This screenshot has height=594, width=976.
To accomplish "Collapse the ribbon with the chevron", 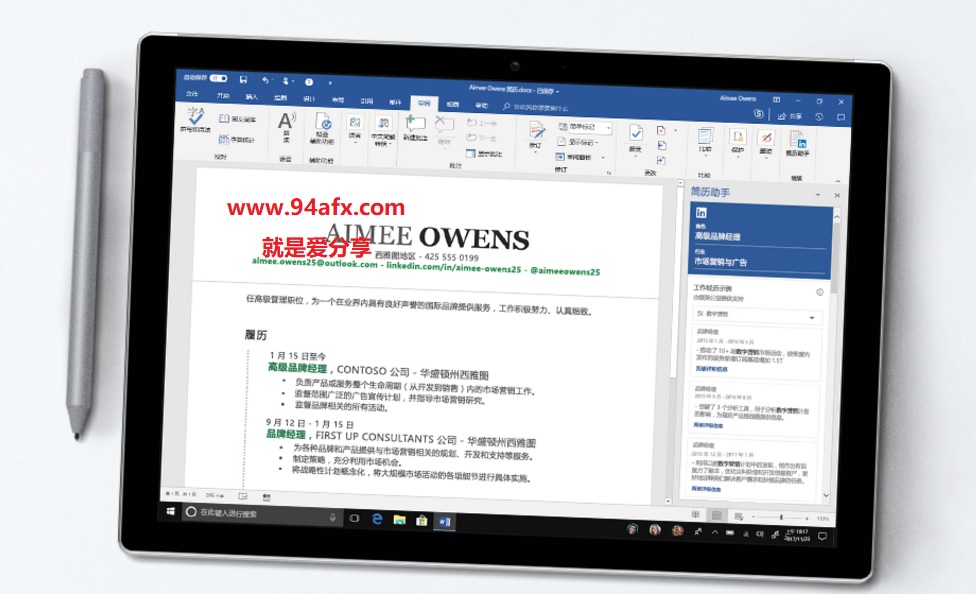I will point(838,181).
